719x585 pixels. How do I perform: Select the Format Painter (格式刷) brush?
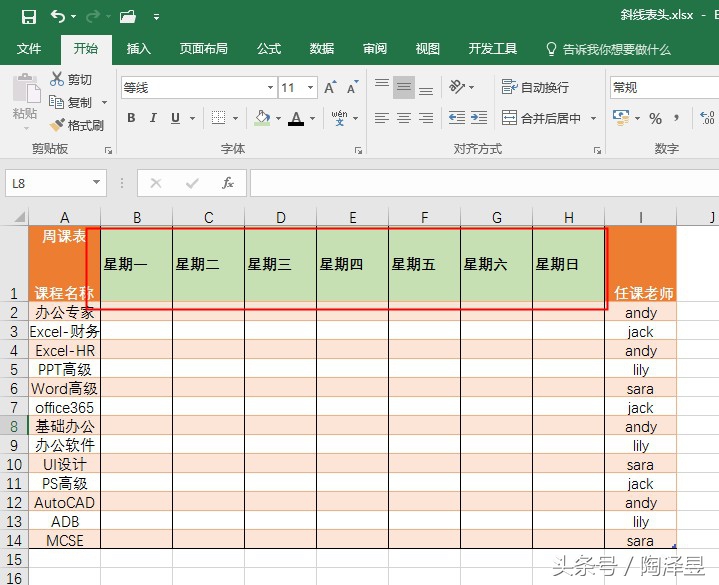pyautogui.click(x=57, y=125)
